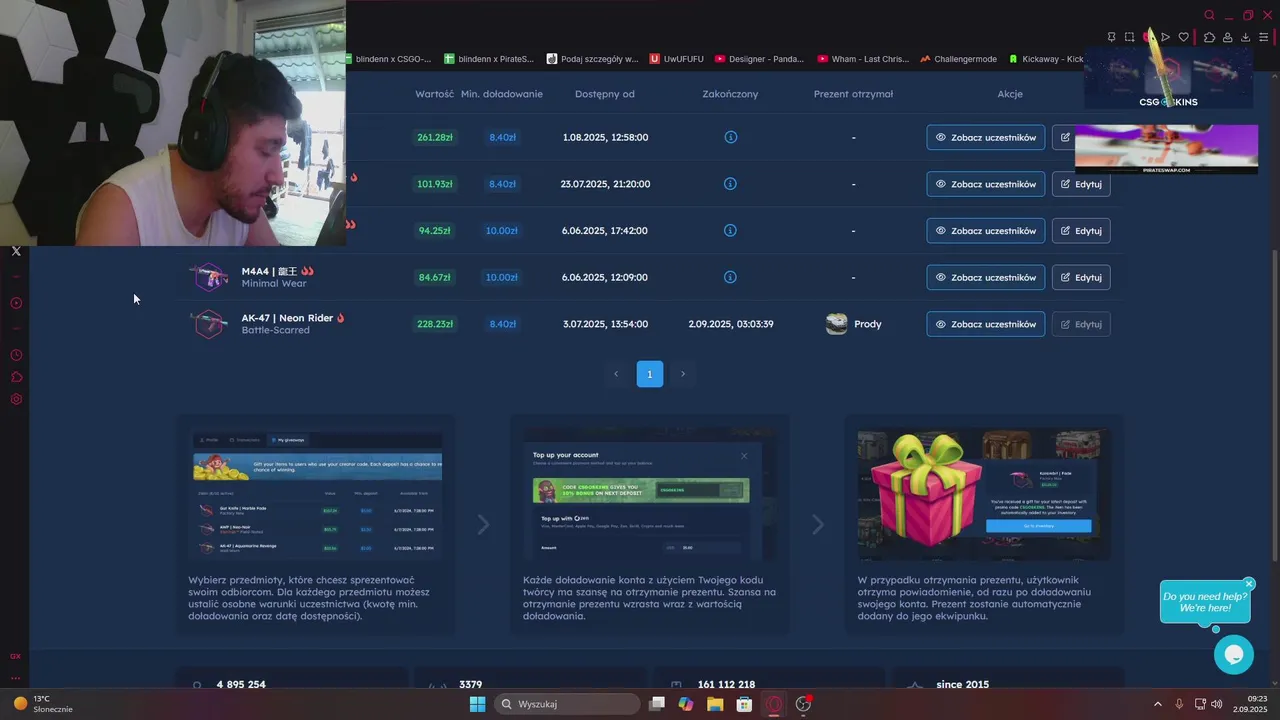Click the page vertical scrollbar

1274,405
